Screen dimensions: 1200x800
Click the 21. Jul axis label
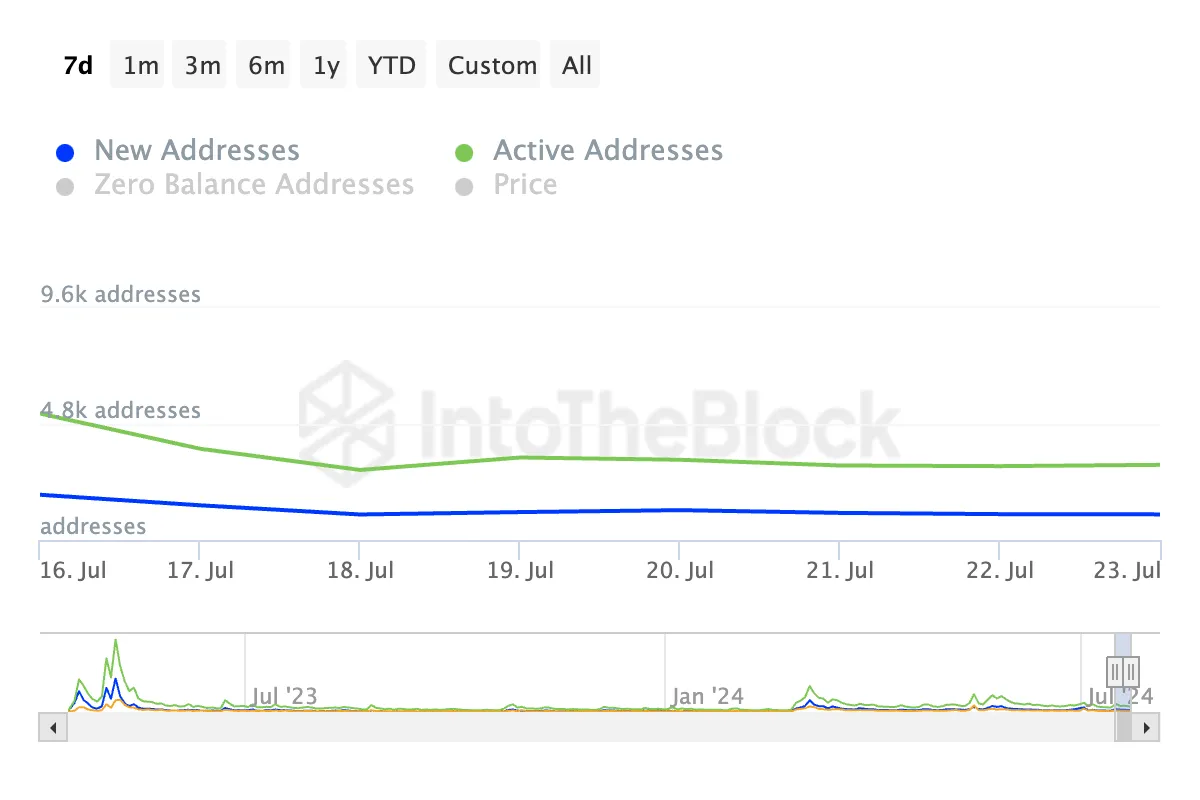(x=840, y=571)
